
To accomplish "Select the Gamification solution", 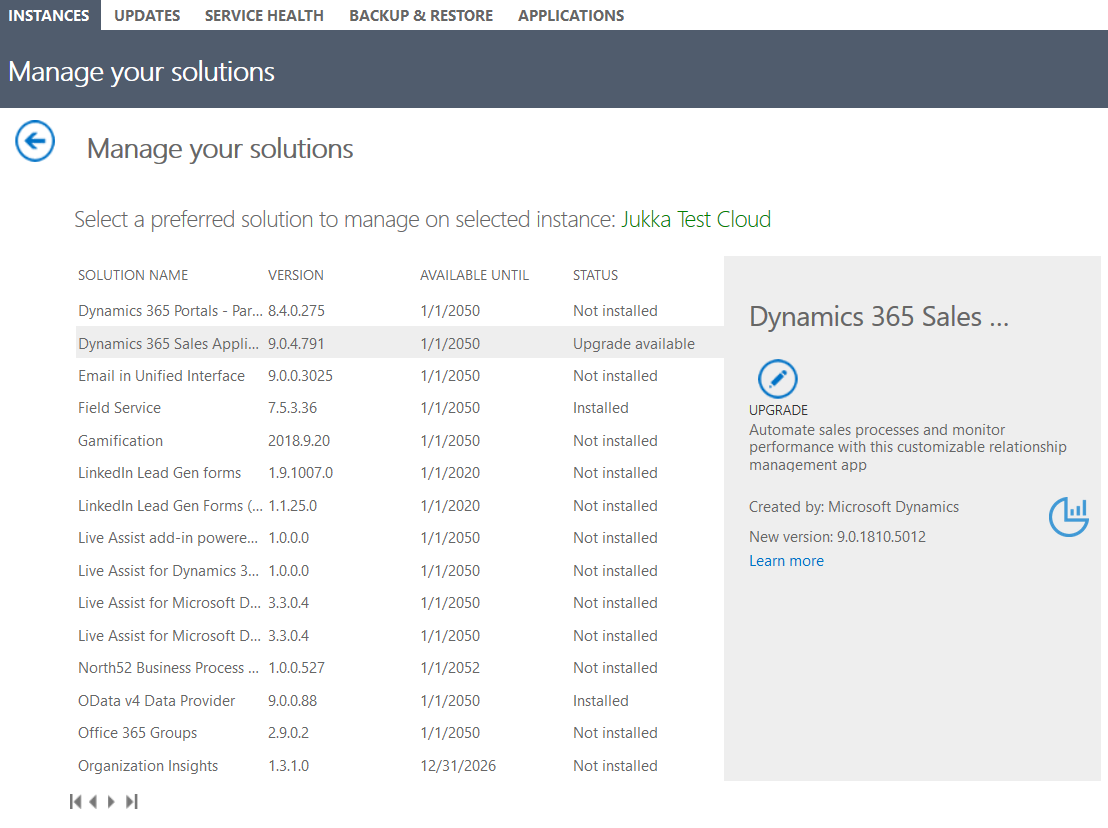I will coord(400,441).
